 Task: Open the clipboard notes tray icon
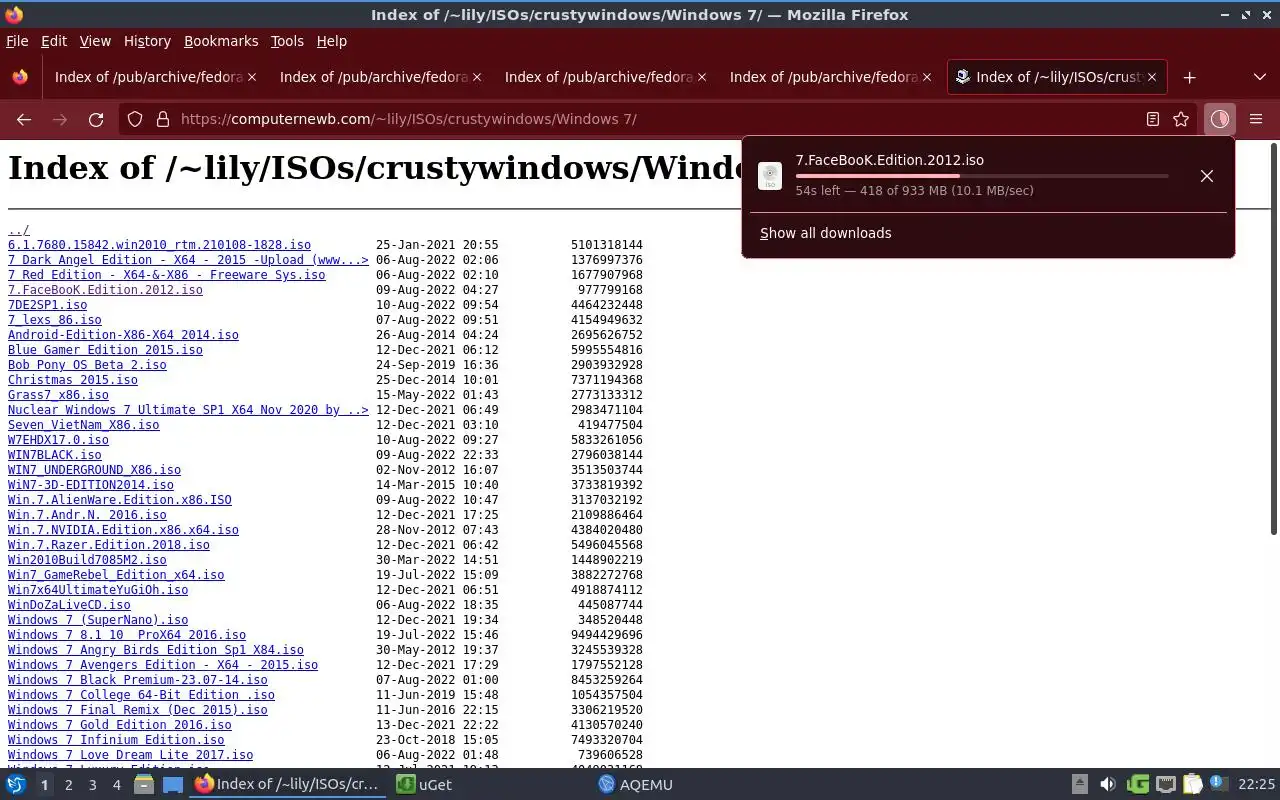[x=1192, y=785]
